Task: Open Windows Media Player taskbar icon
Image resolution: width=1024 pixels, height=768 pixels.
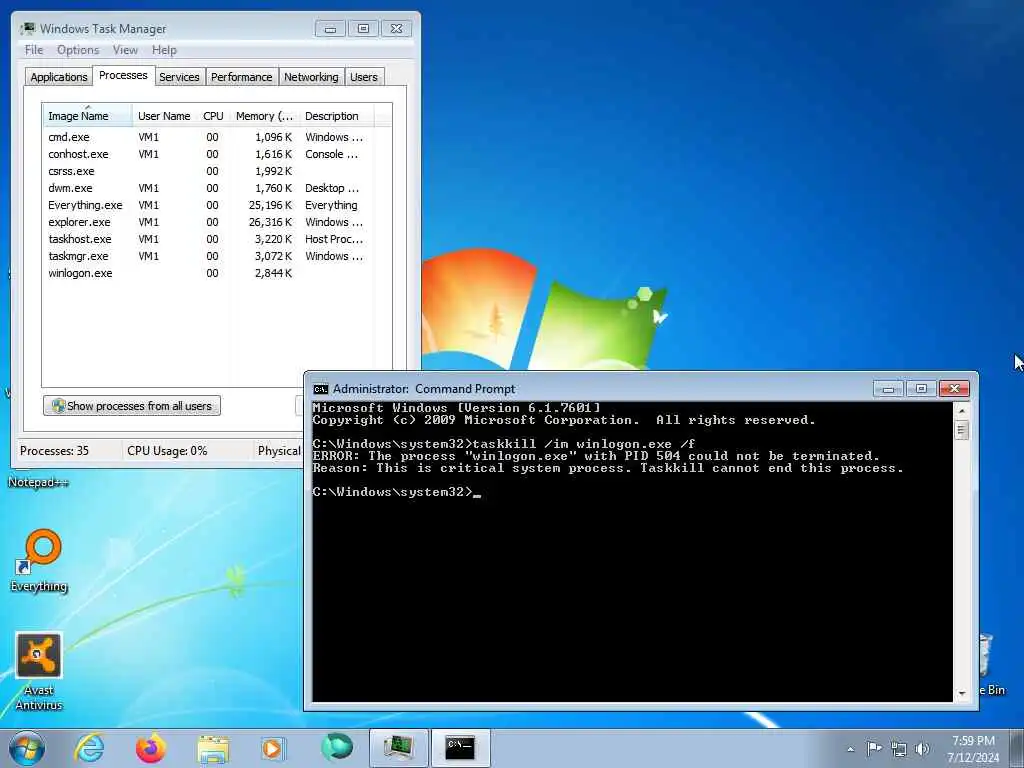Action: tap(272, 748)
